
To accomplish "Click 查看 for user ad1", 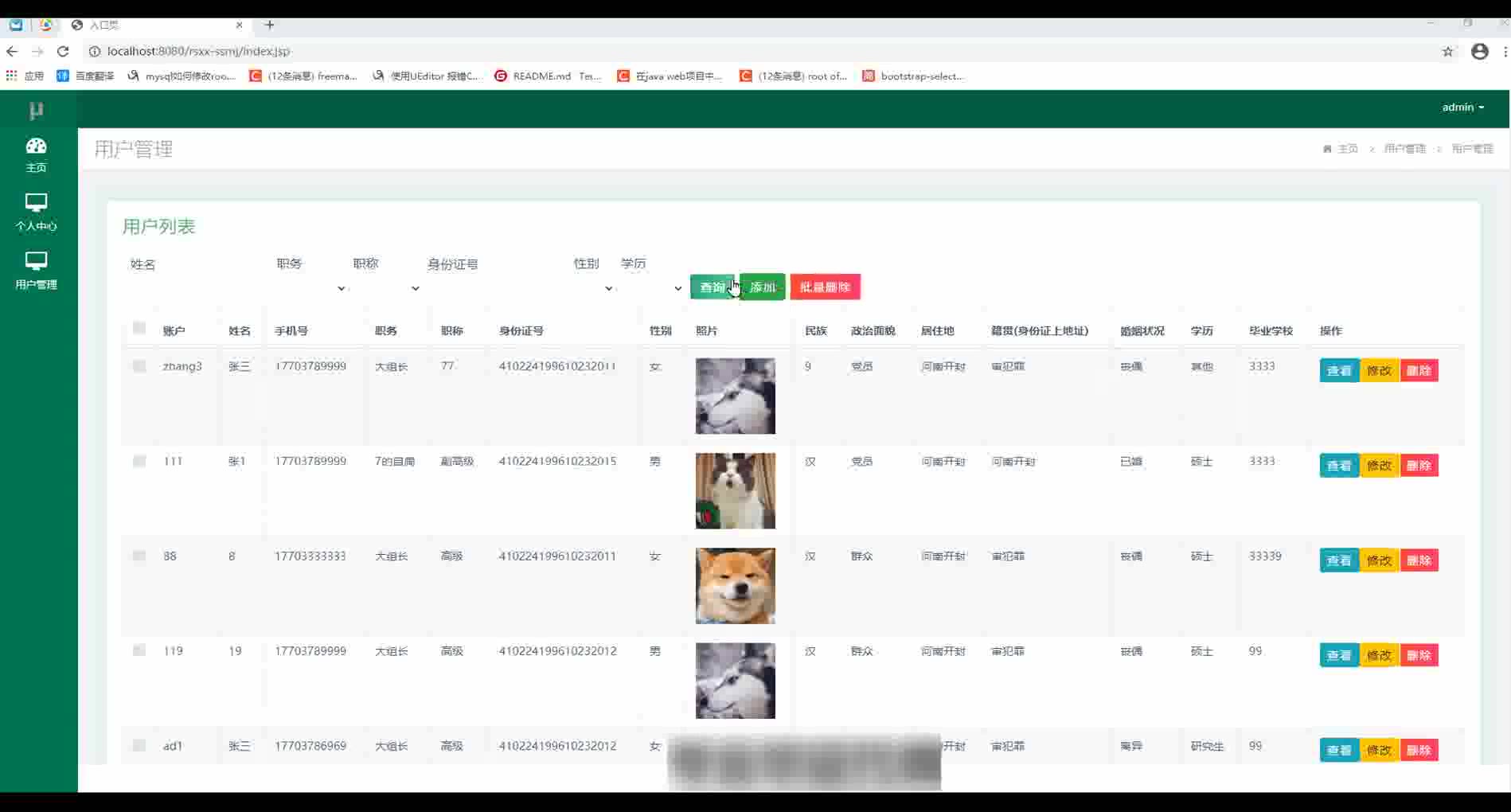I will (x=1339, y=750).
